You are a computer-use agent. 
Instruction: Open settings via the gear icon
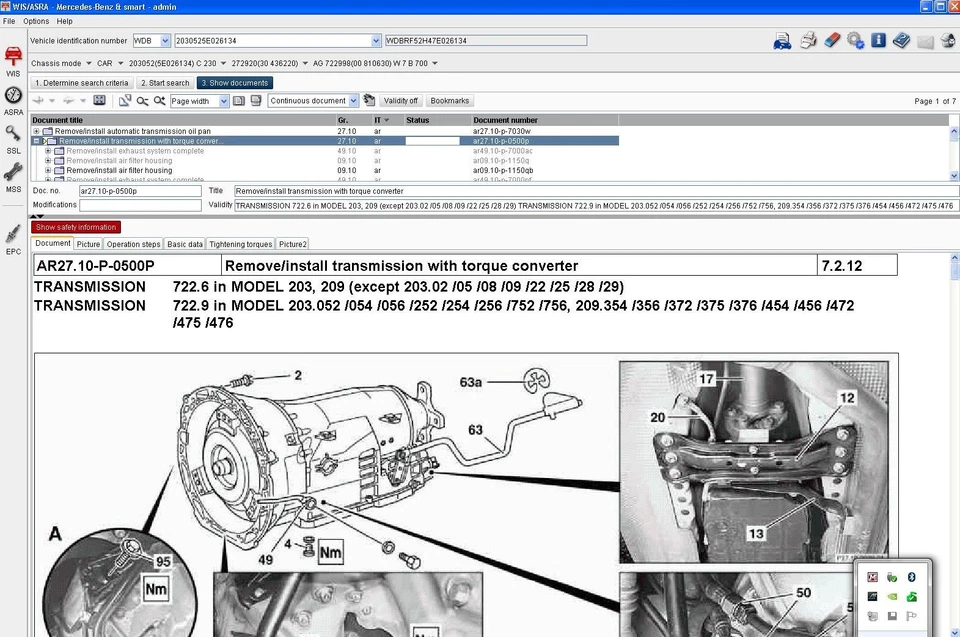[857, 40]
